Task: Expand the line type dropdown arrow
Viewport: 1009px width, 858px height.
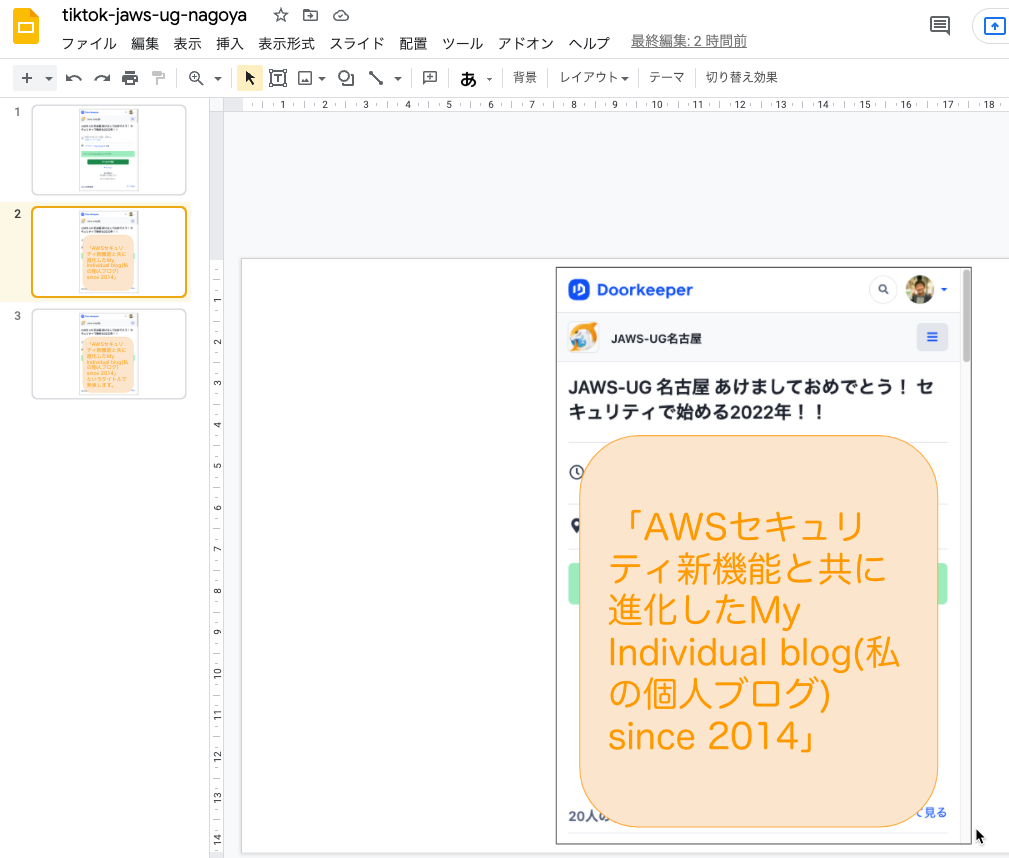Action: pos(398,79)
